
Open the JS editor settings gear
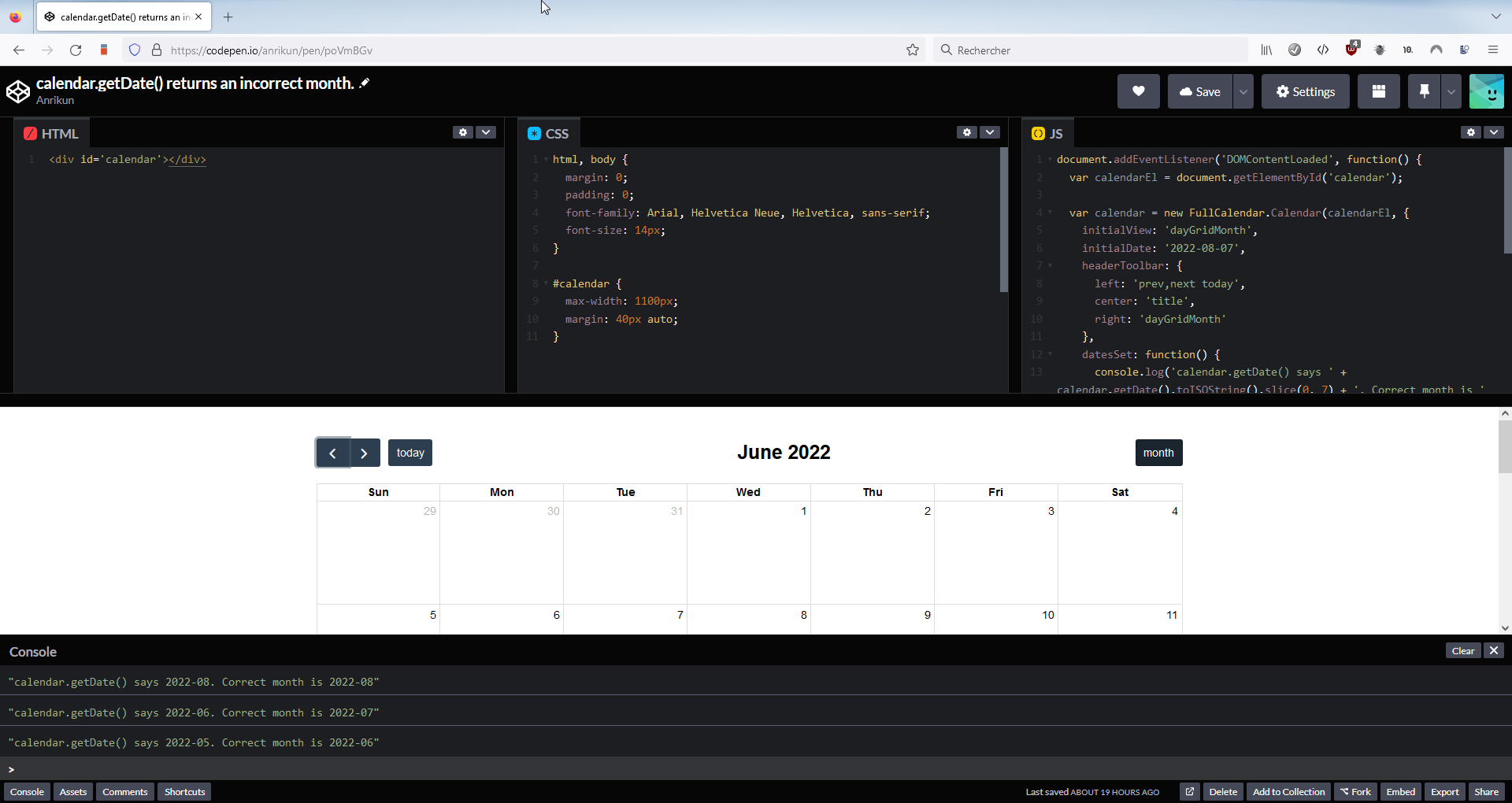(x=1469, y=132)
